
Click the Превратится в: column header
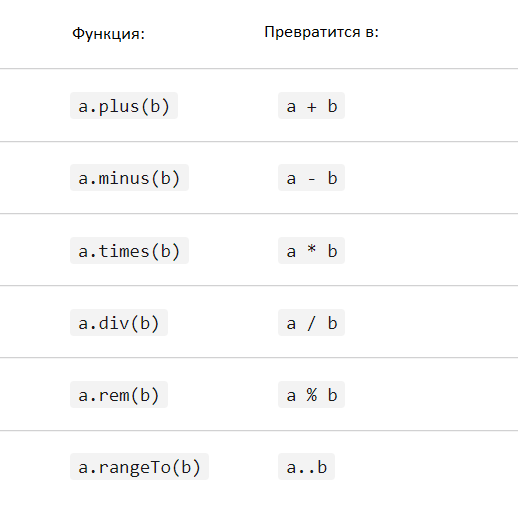pyautogui.click(x=322, y=32)
